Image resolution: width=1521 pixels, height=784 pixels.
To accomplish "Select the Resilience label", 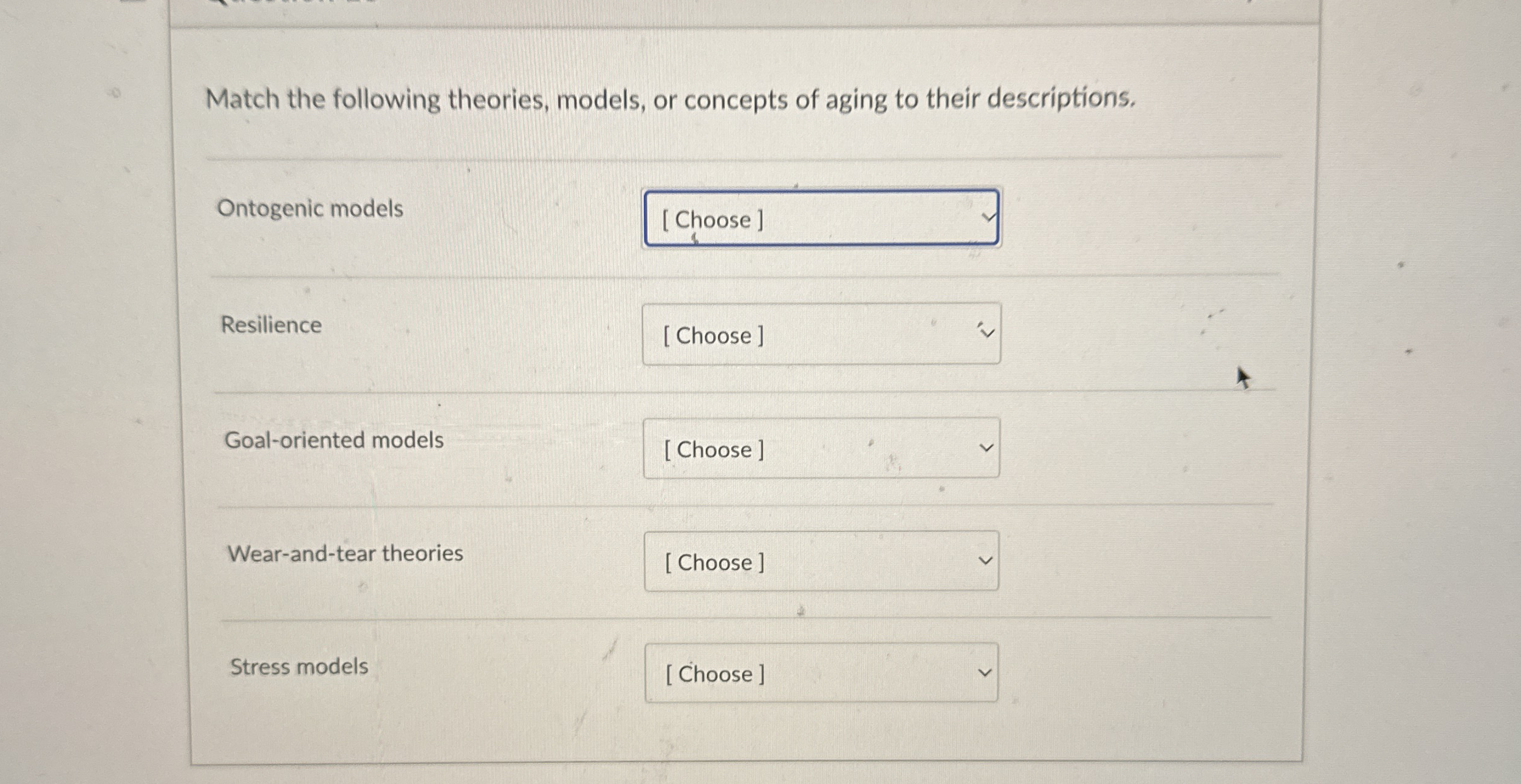I will (x=271, y=325).
